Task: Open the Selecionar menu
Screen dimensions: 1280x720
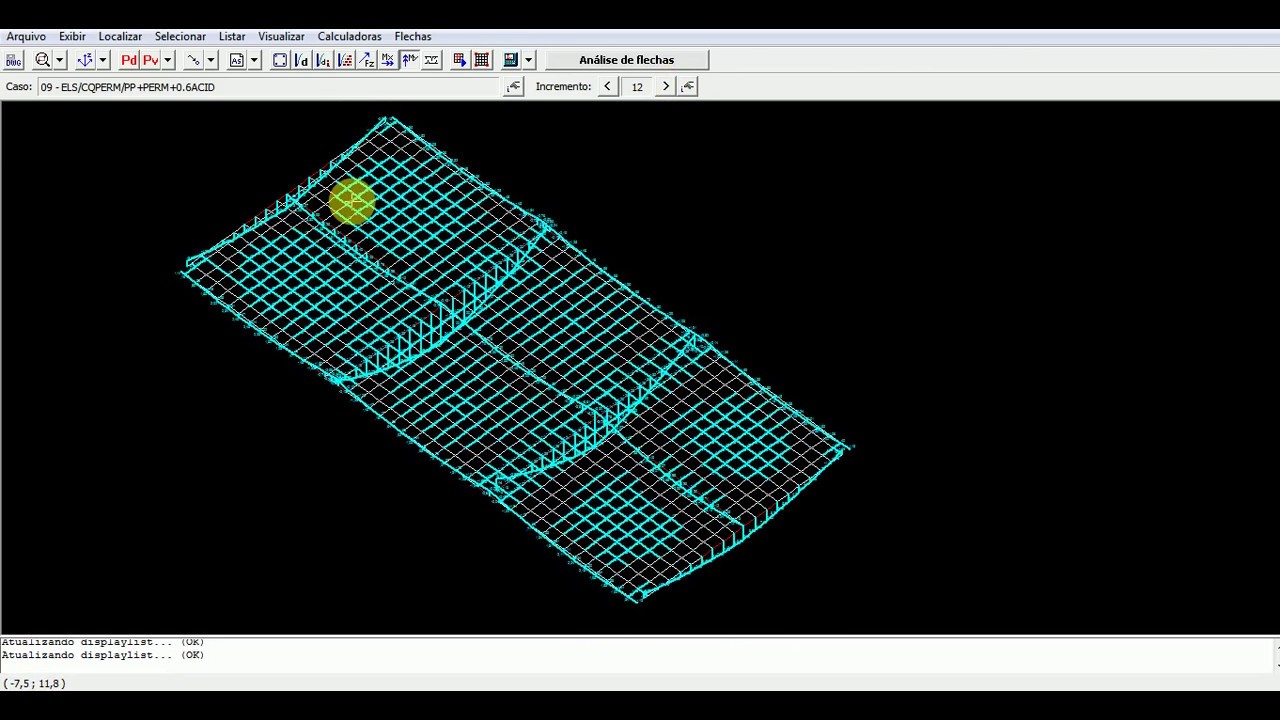Action: point(180,36)
